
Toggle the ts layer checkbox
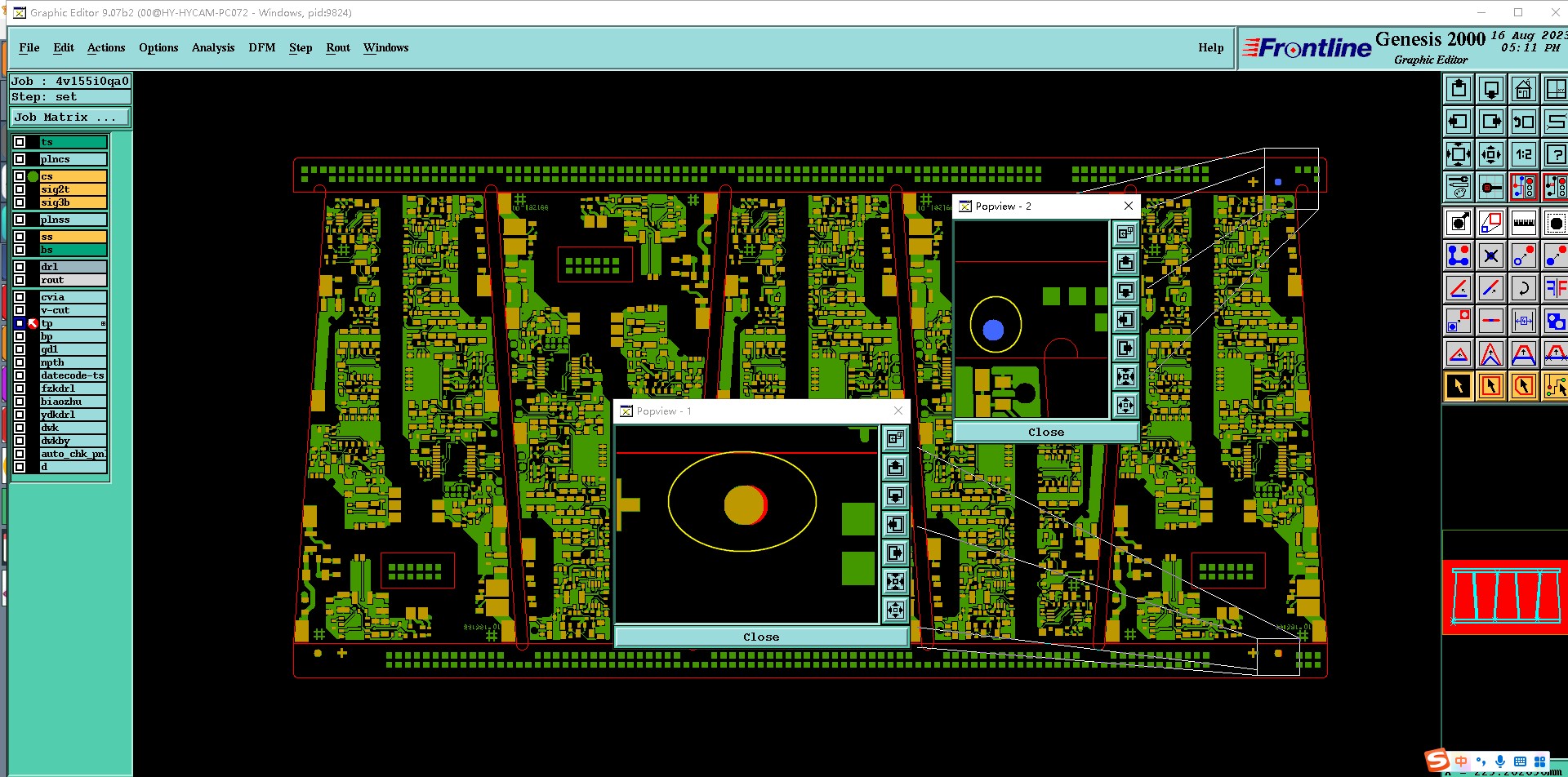tap(20, 142)
